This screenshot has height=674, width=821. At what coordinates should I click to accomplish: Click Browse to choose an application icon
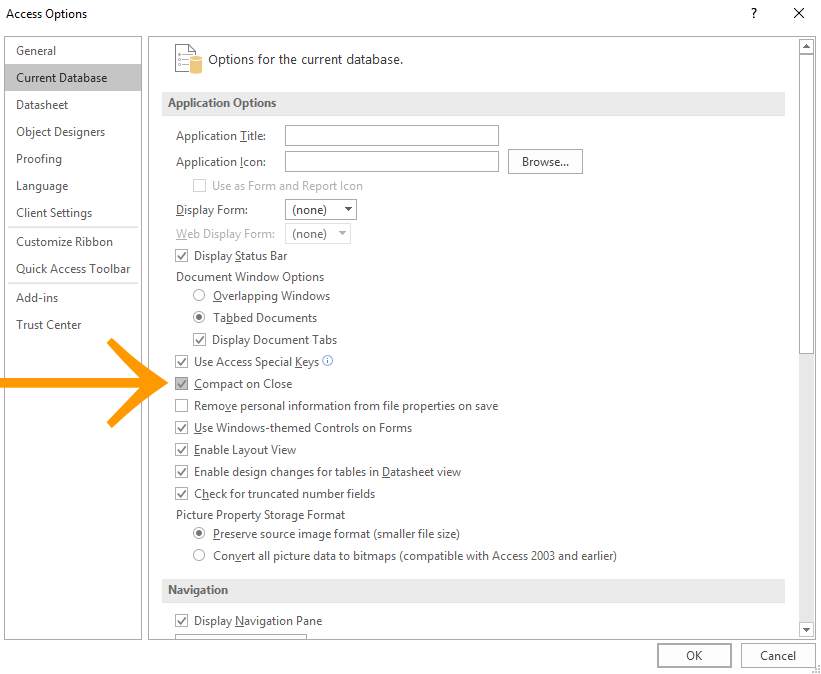pyautogui.click(x=545, y=161)
